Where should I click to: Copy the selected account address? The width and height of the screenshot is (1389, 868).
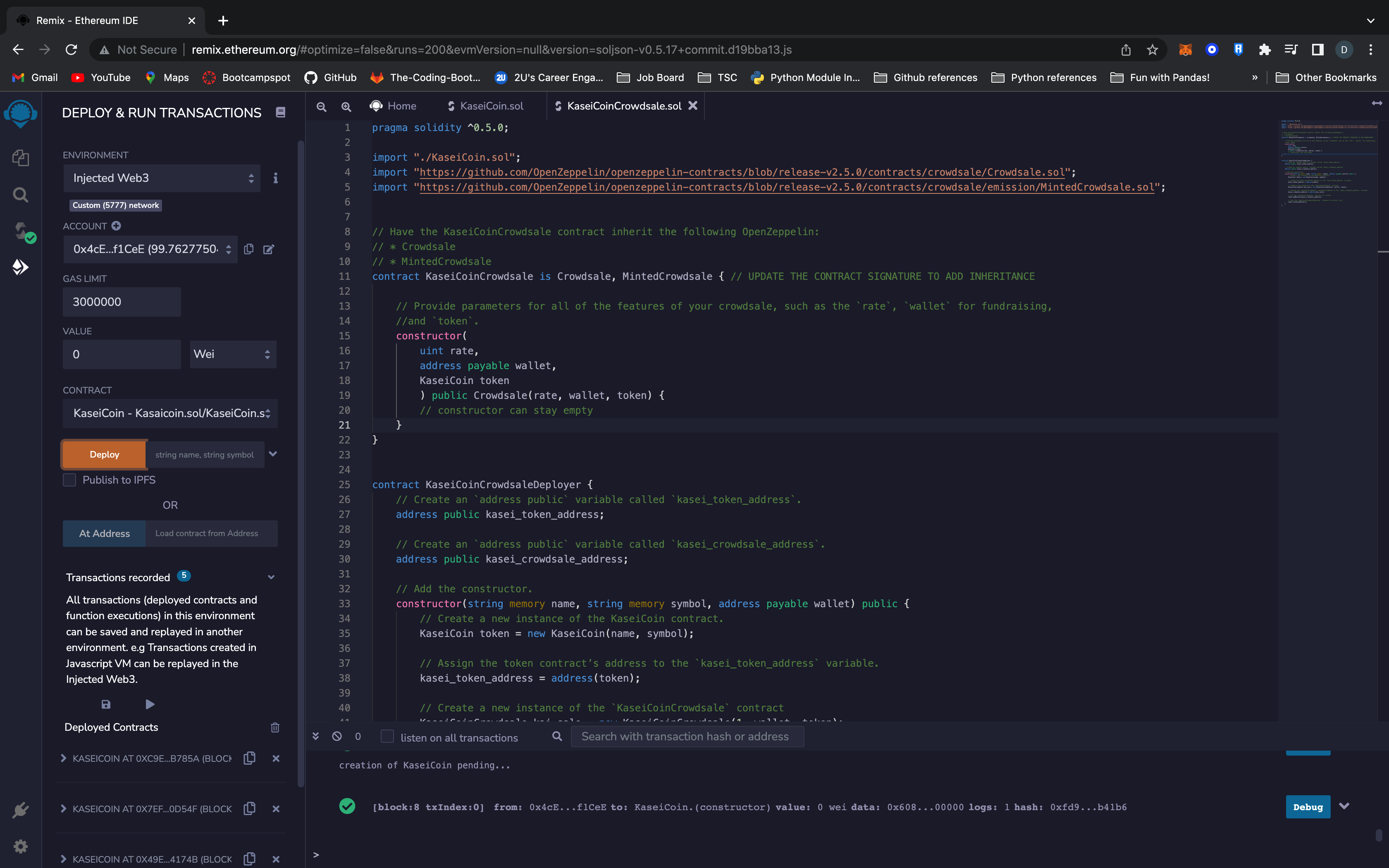[x=248, y=249]
